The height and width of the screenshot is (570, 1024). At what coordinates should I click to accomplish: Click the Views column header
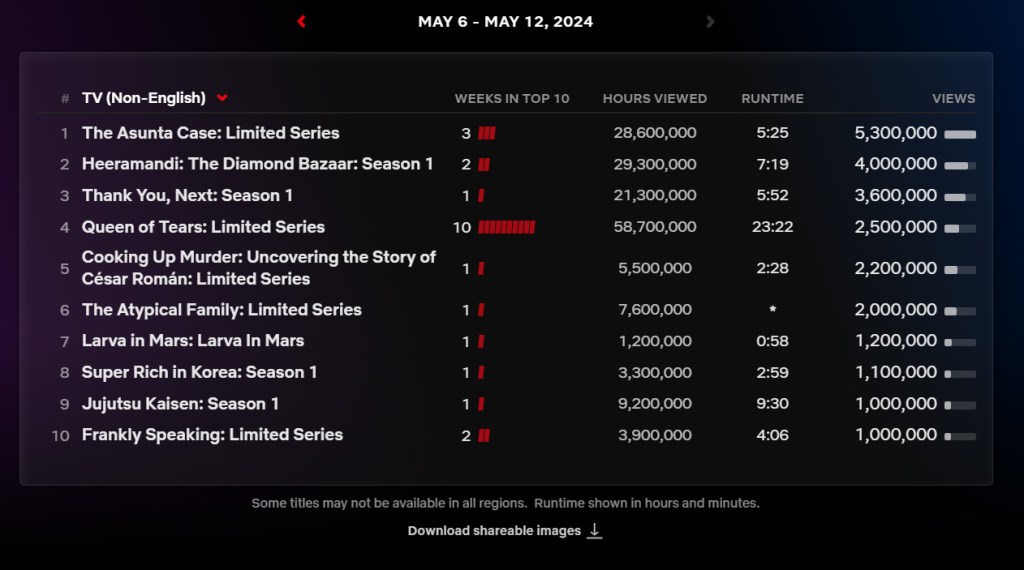[x=953, y=98]
